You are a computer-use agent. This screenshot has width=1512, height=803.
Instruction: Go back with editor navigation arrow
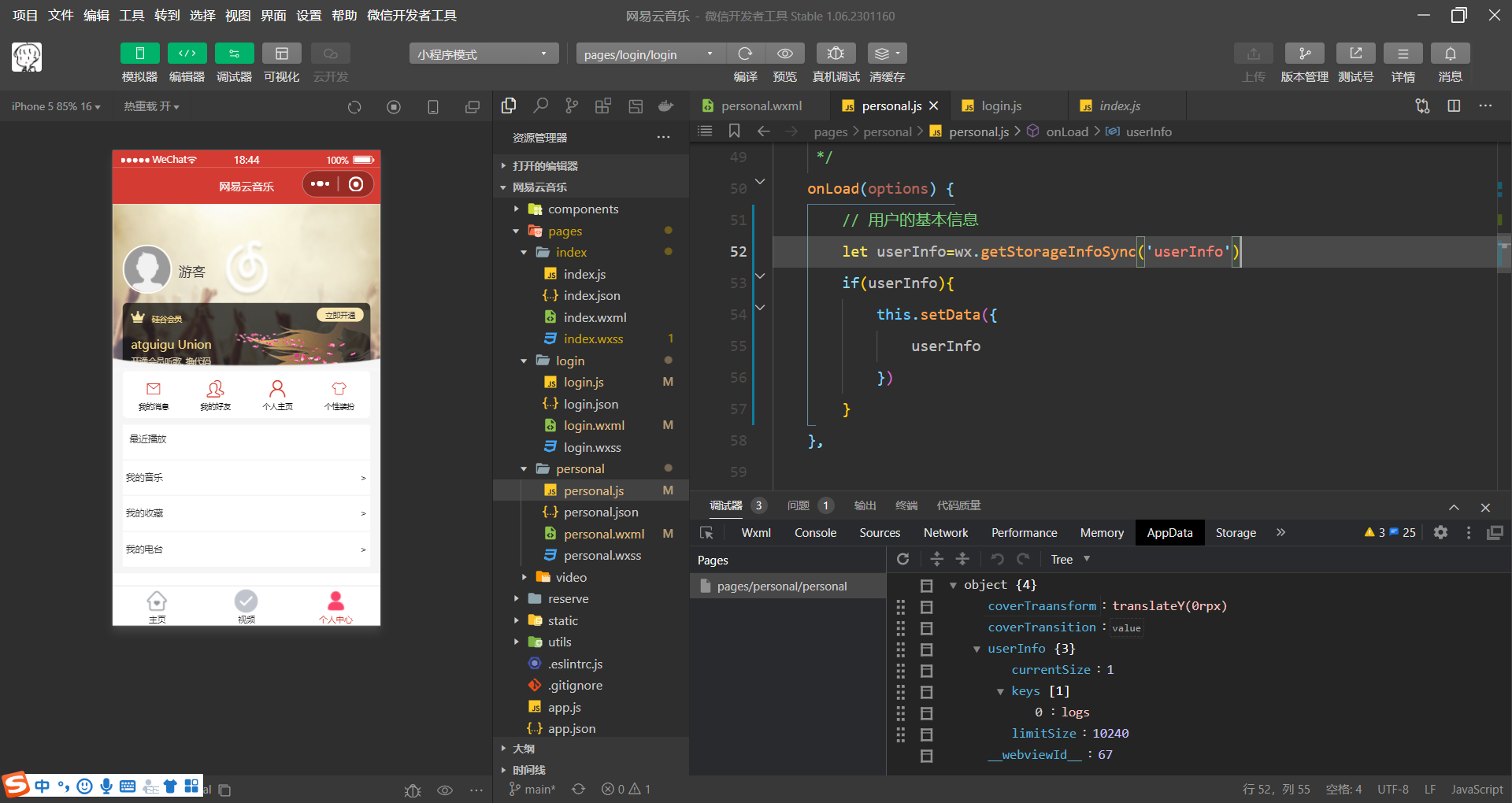[x=763, y=131]
